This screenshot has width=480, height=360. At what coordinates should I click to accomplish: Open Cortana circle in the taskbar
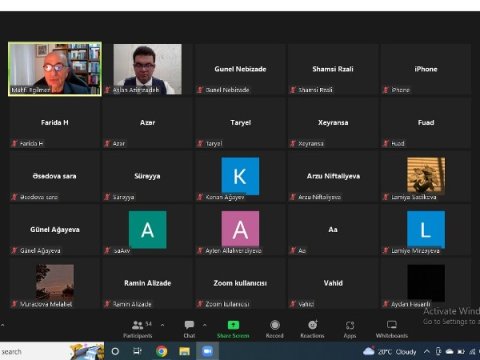(115, 351)
